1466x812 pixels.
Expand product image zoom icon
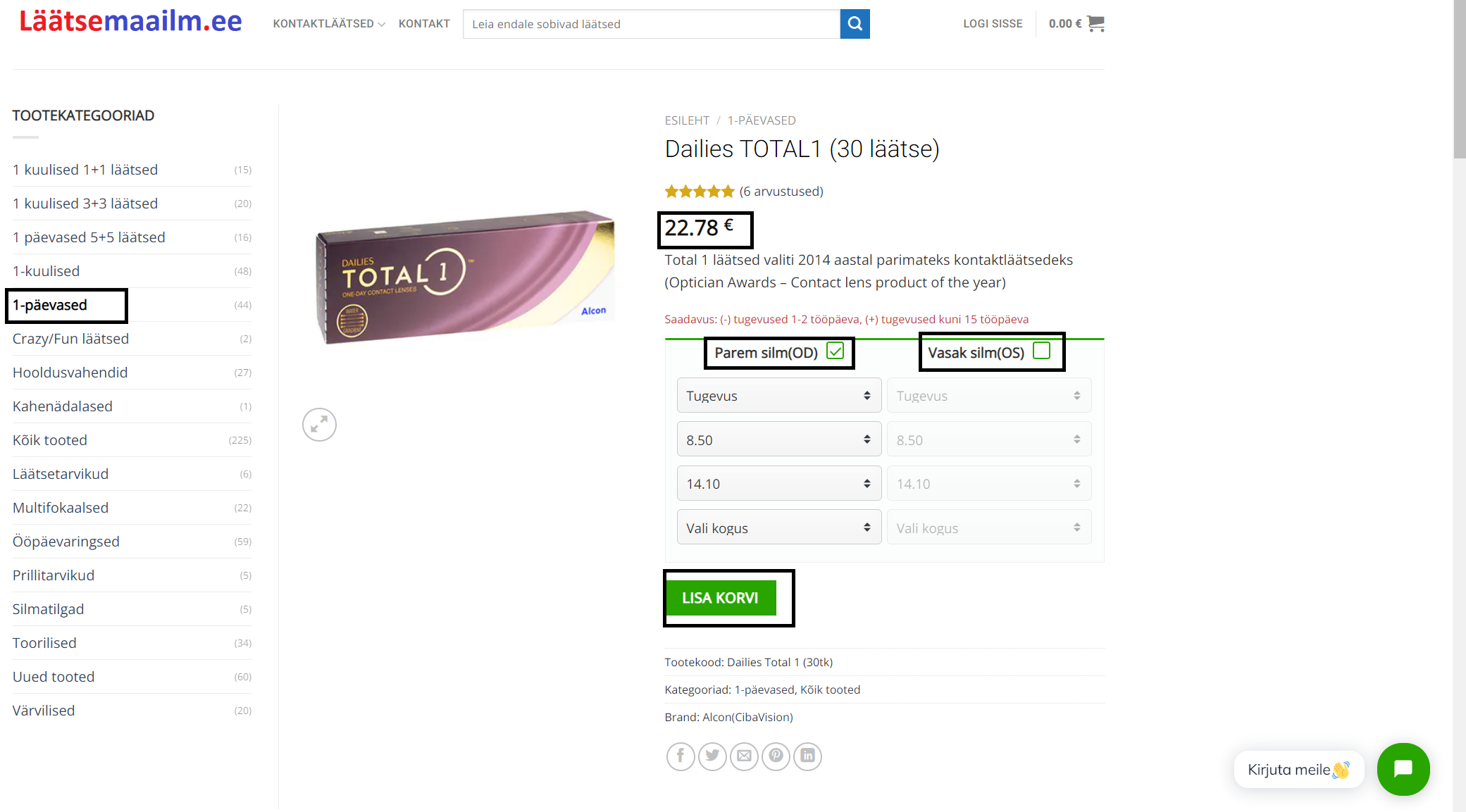click(x=319, y=425)
